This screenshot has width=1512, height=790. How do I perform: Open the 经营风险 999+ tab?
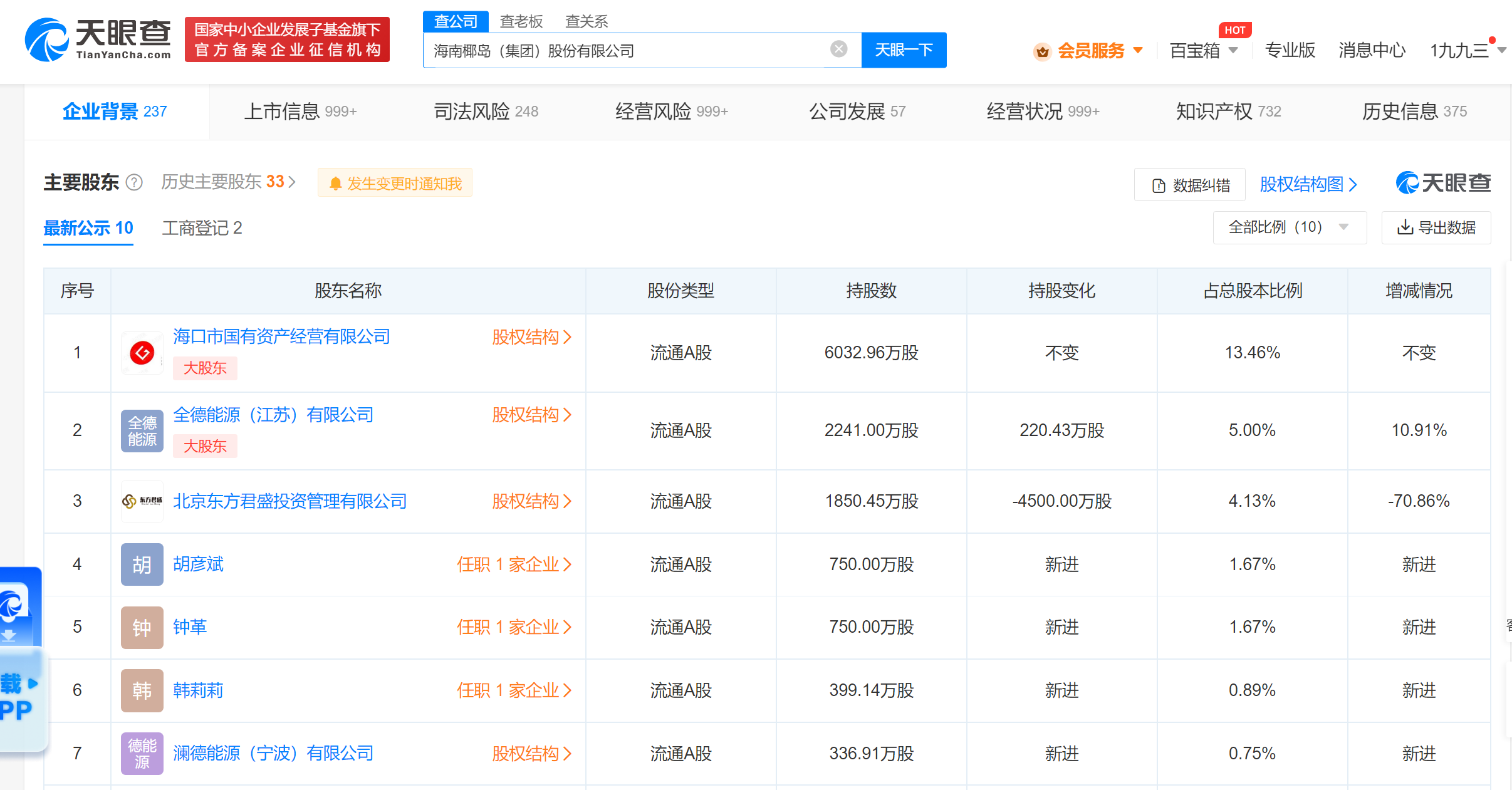[x=672, y=112]
